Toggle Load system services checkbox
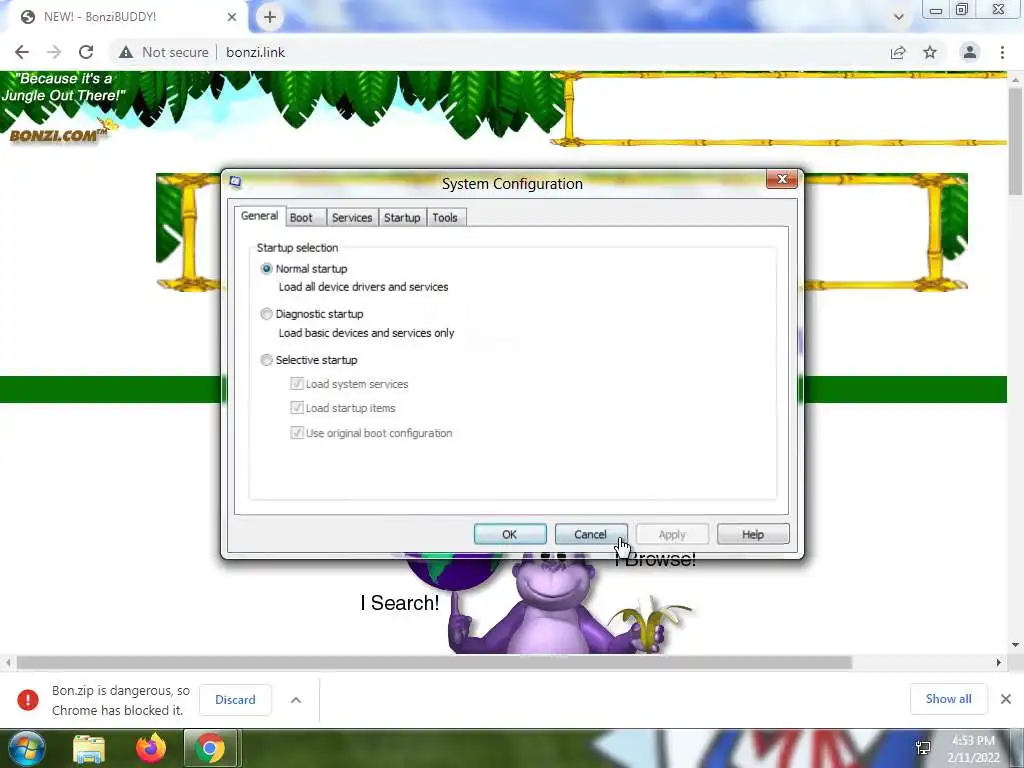 click(296, 383)
